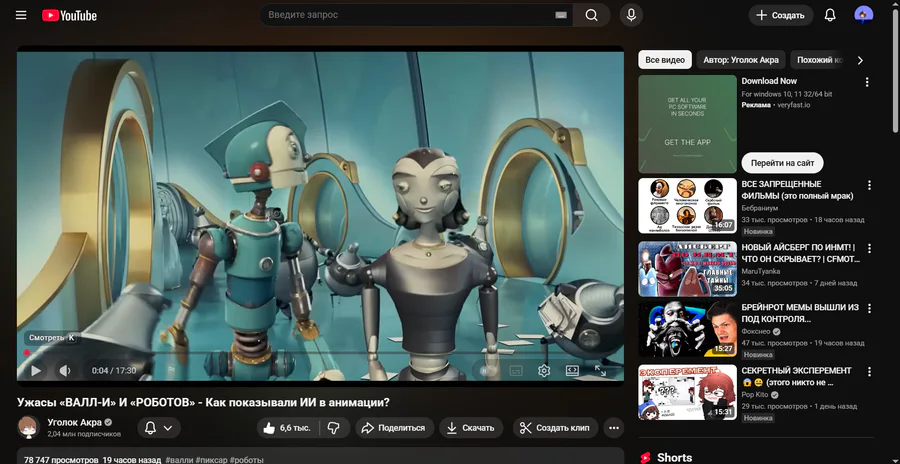
Task: Open options for СЕКРЕТНЫЙ ЭКСПЕРЕМЕНТ video
Action: pos(869,372)
